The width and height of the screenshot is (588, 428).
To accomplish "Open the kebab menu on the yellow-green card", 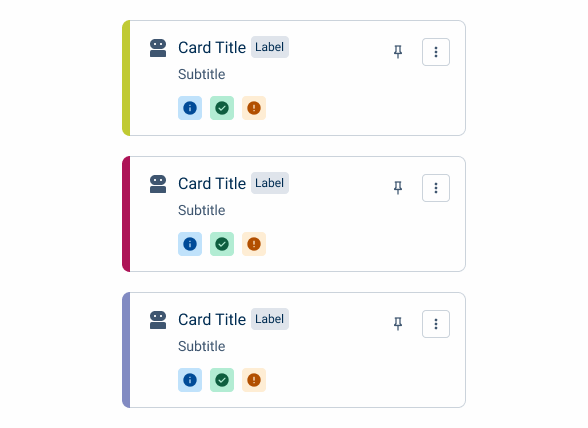I will (436, 52).
